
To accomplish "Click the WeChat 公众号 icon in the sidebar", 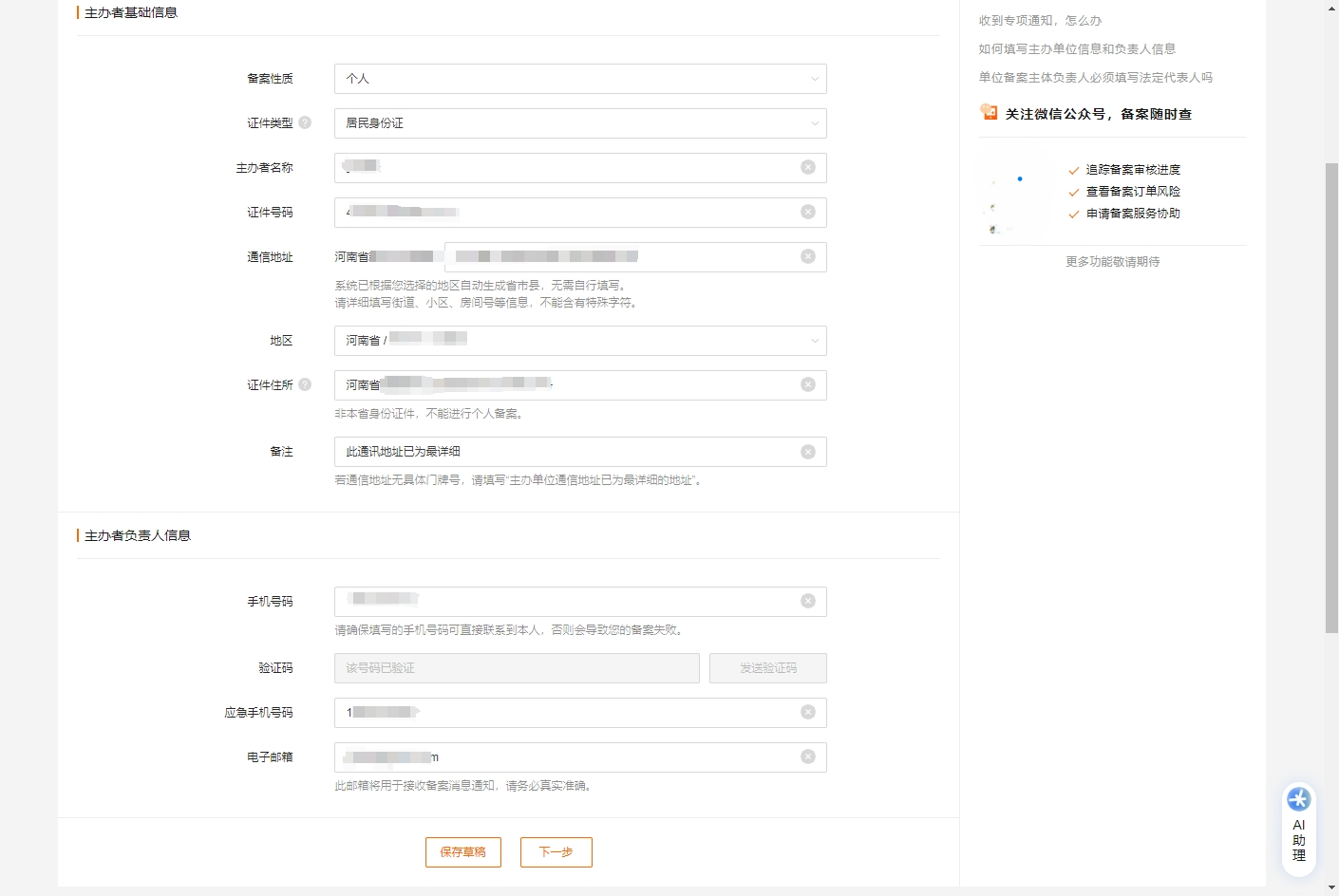I will point(988,112).
